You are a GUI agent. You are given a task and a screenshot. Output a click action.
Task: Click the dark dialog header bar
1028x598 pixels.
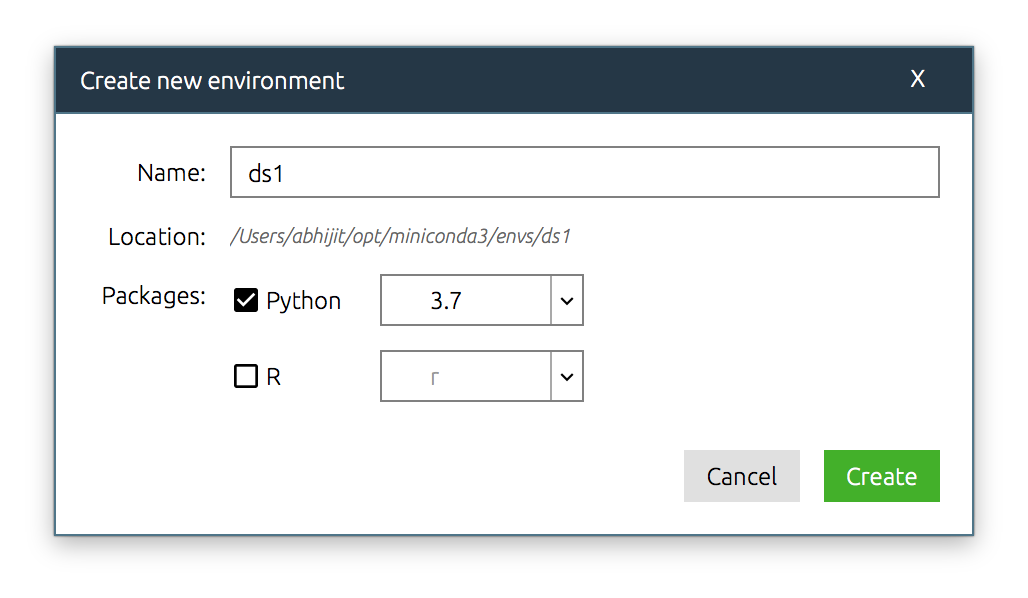(514, 80)
